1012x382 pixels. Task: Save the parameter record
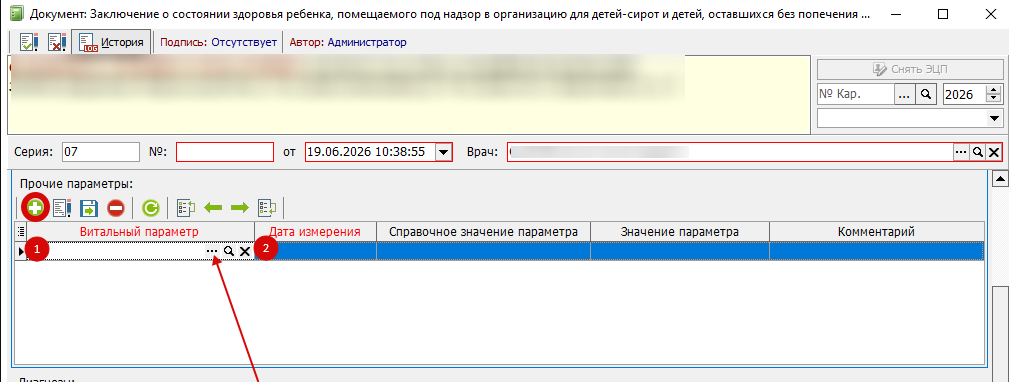(x=89, y=208)
